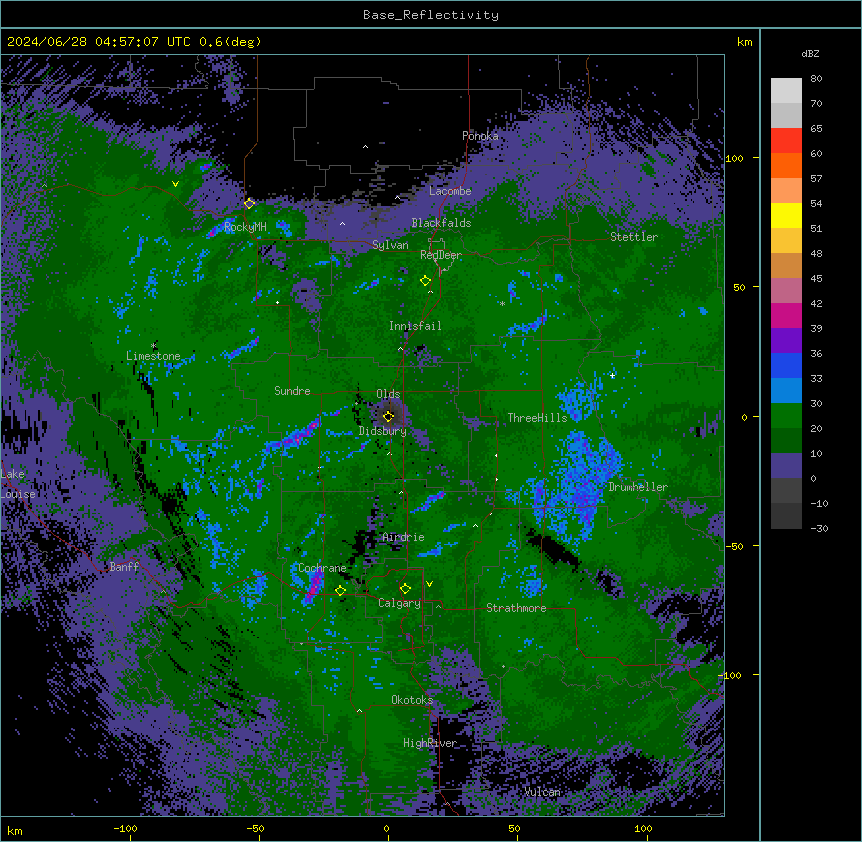Click the Vulcan city label

(x=543, y=792)
